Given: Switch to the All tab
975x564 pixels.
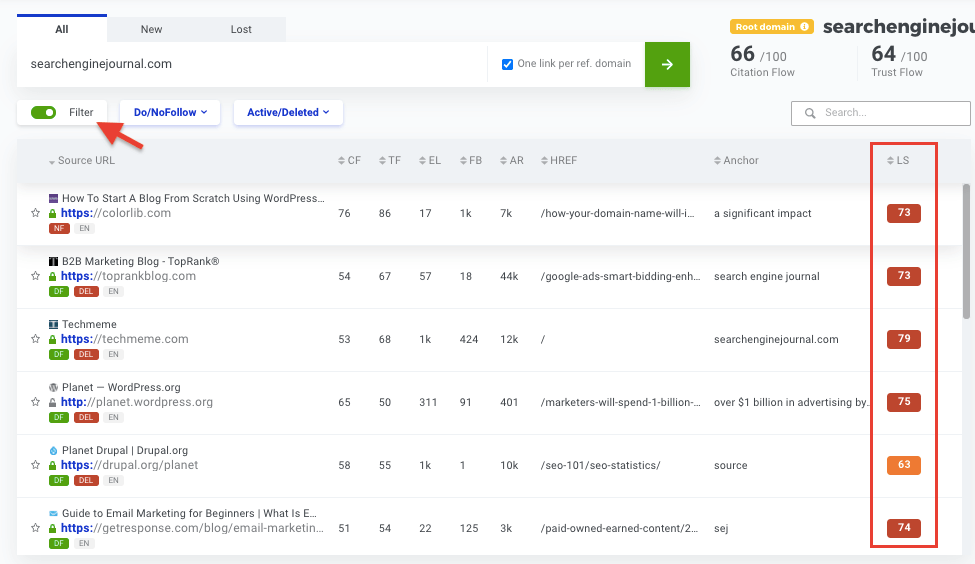Looking at the screenshot, I should click(62, 29).
